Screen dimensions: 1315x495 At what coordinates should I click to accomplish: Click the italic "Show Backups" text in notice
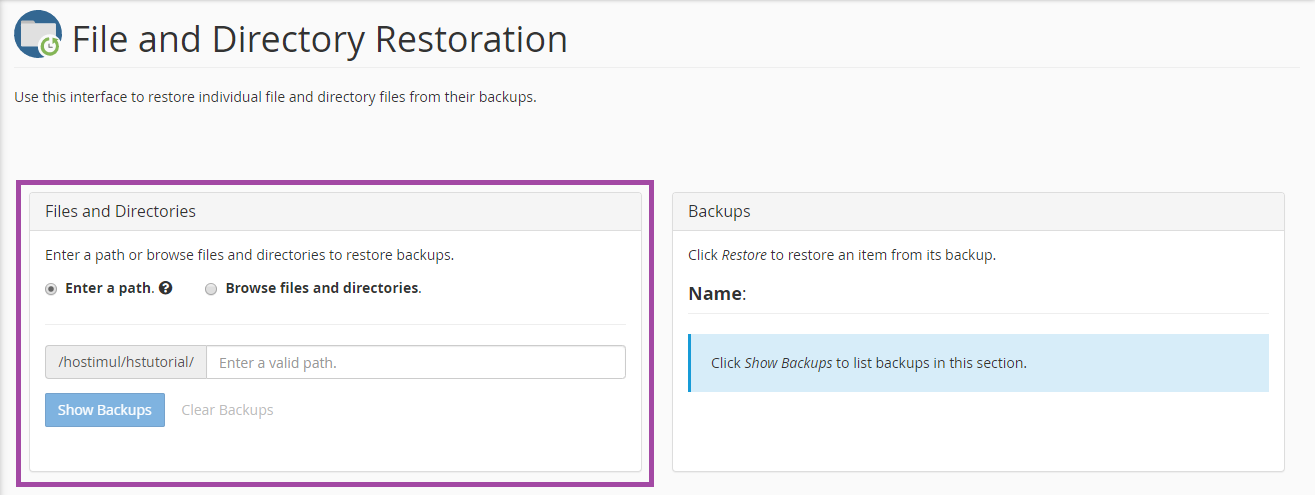788,363
